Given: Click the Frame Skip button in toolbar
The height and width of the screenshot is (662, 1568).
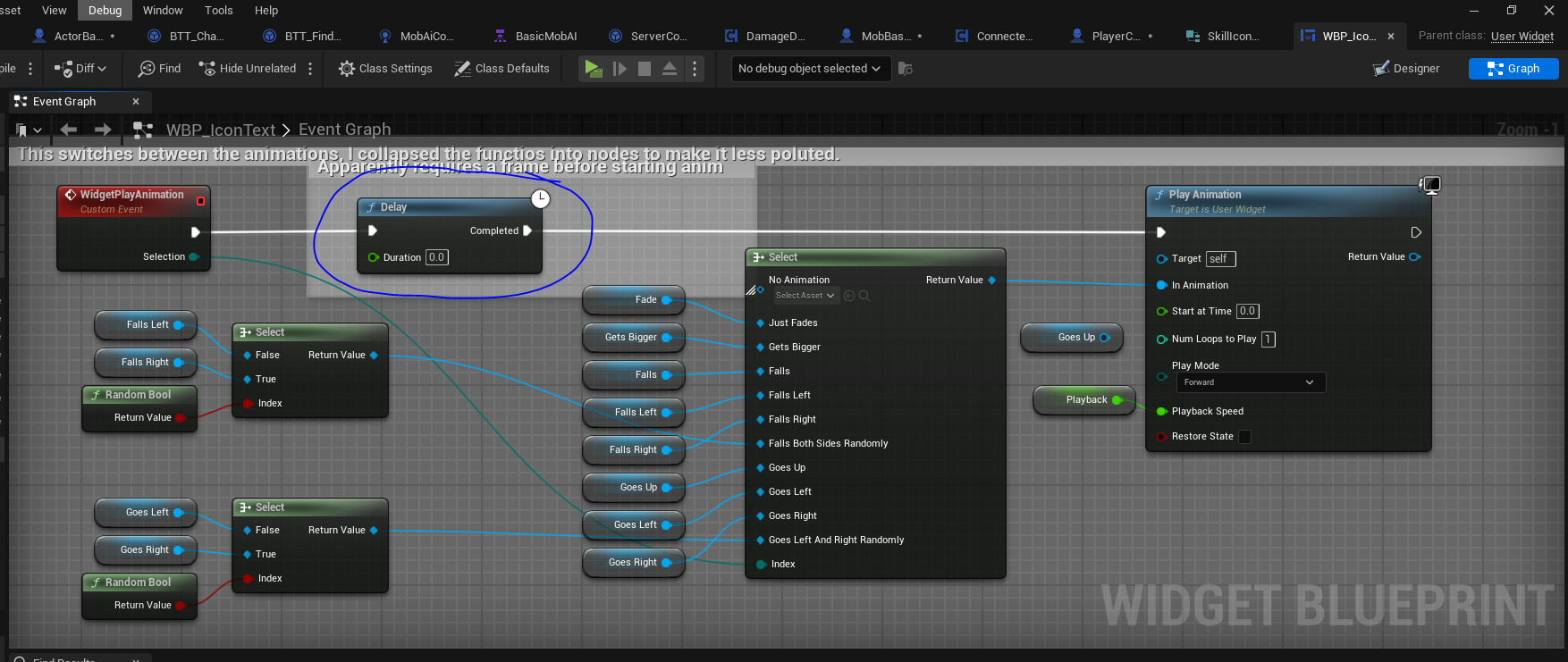Looking at the screenshot, I should point(620,68).
